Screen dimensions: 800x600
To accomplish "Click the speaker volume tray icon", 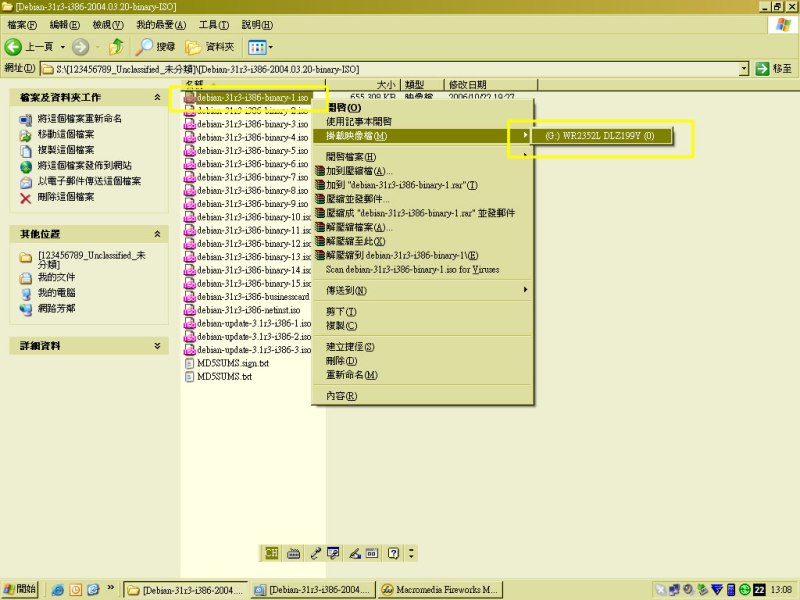I will (688, 590).
